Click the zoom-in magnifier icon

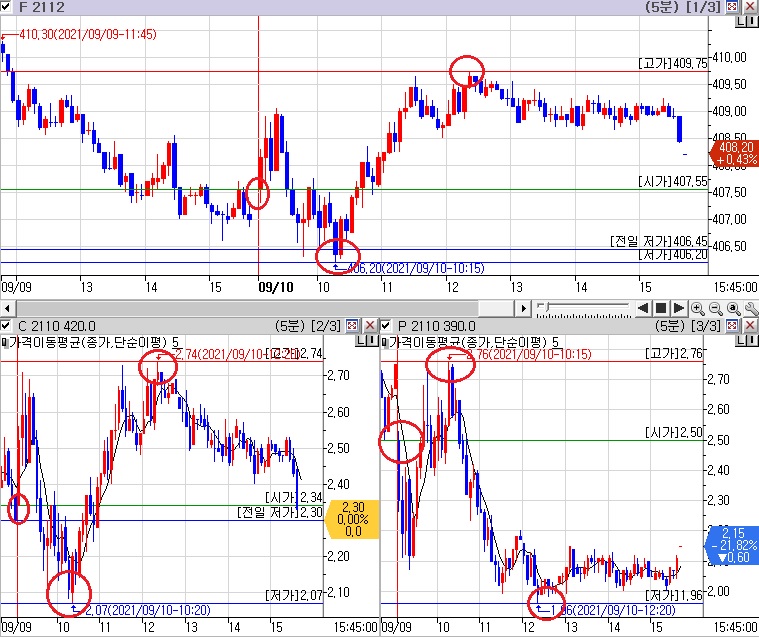698,308
